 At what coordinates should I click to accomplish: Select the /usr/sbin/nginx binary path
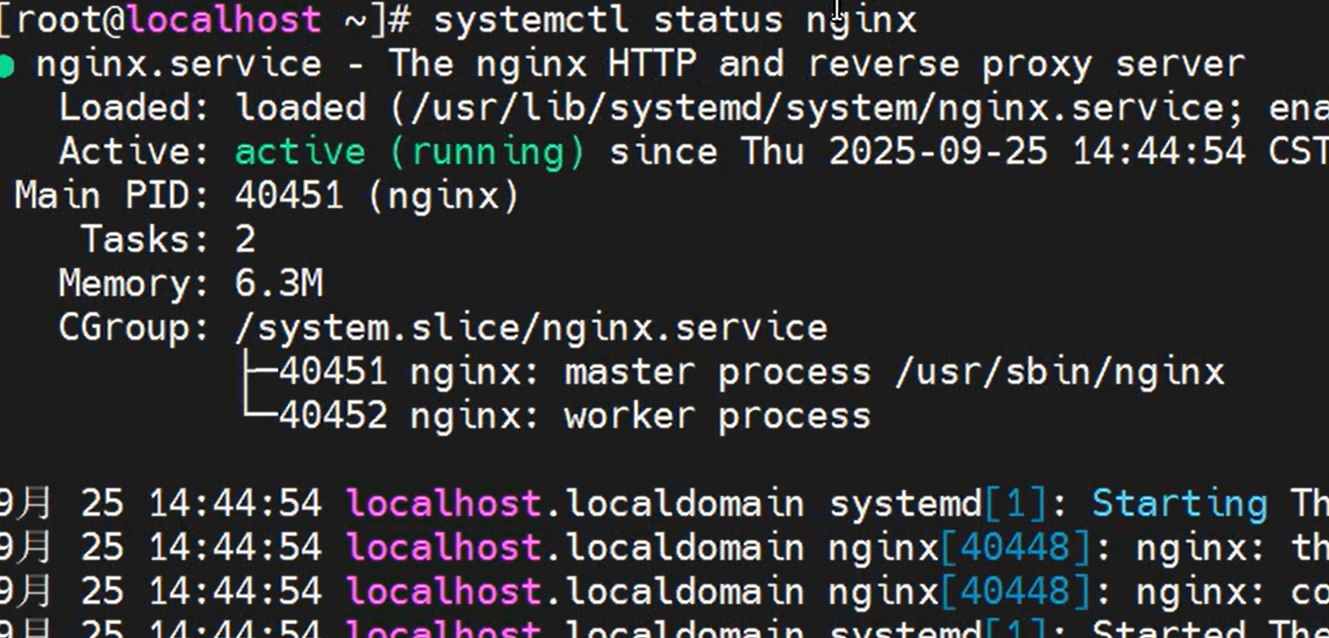click(x=1060, y=372)
